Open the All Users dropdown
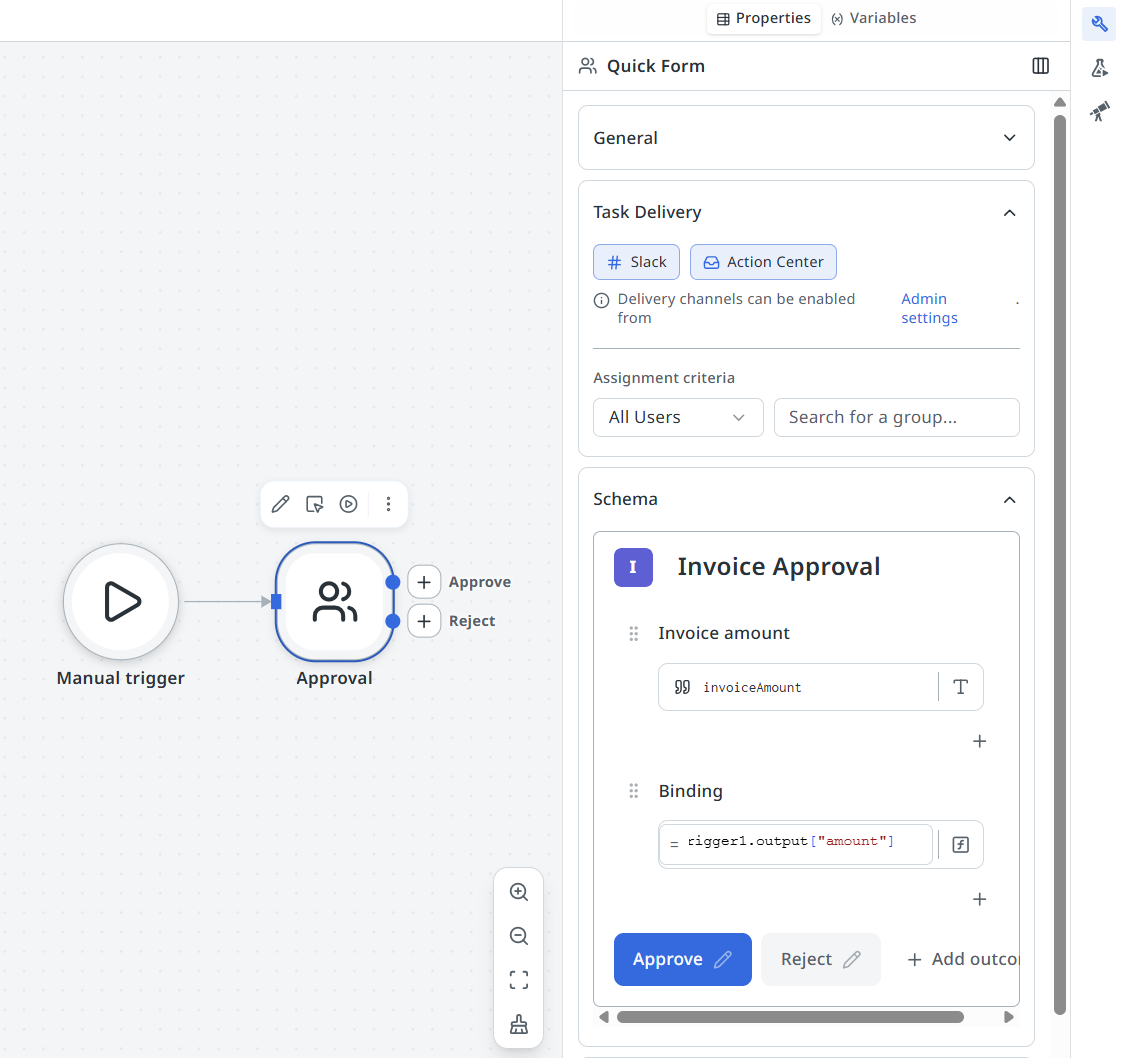The image size is (1124, 1058). pos(678,417)
